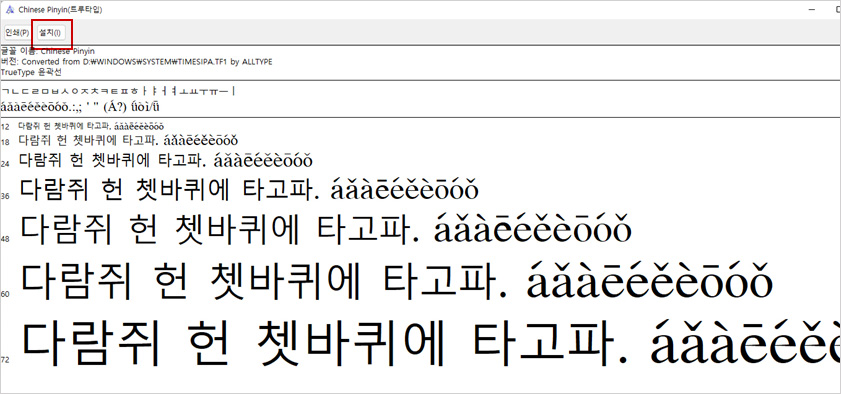Click the font viewer icon in title bar
This screenshot has width=841, height=394.
click(9, 10)
